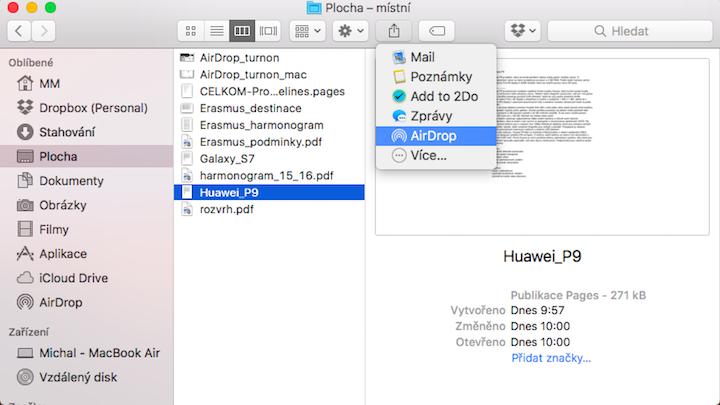Choose Mail from the share menu
720x405 pixels.
point(422,57)
